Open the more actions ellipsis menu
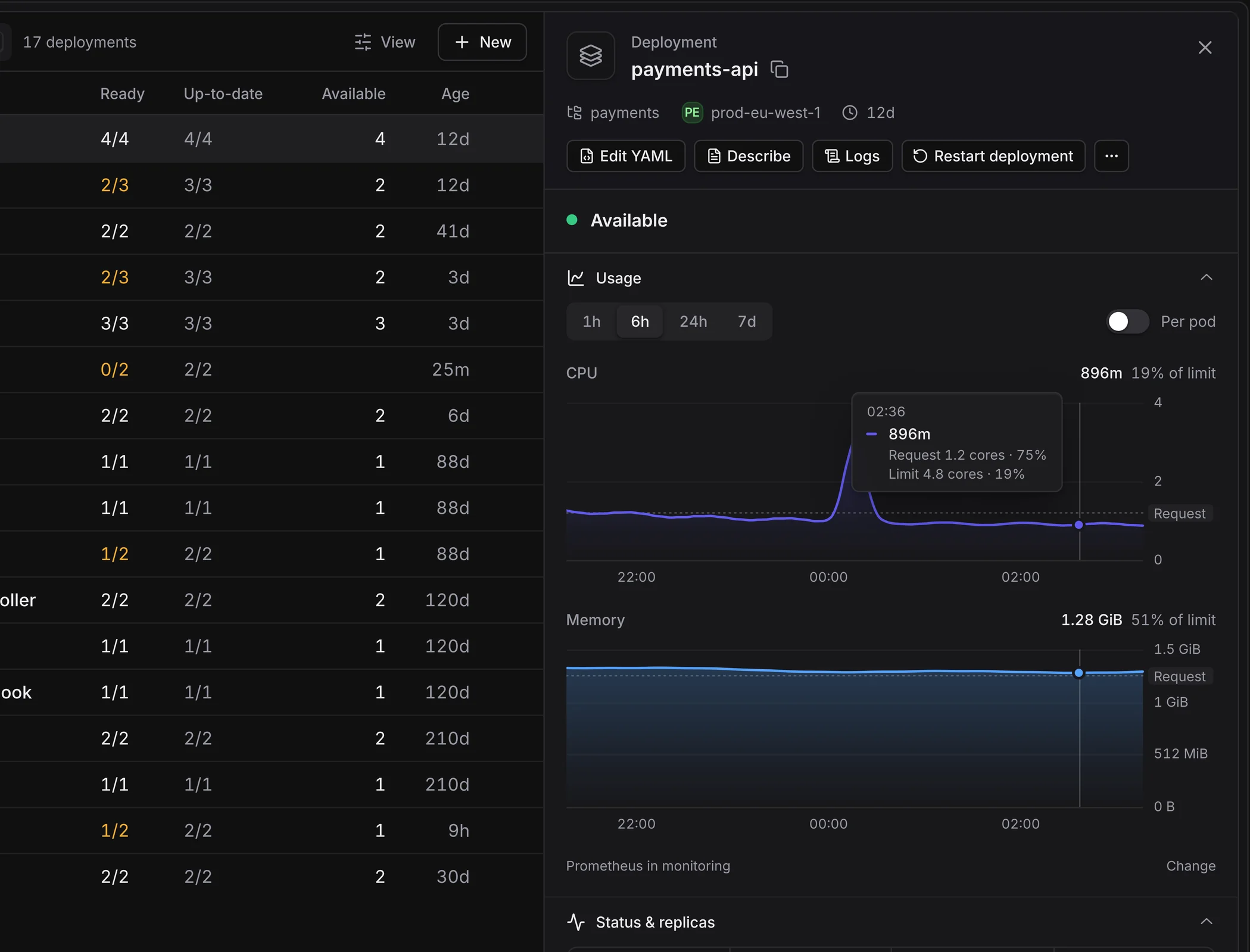The image size is (1250, 952). (x=1111, y=156)
